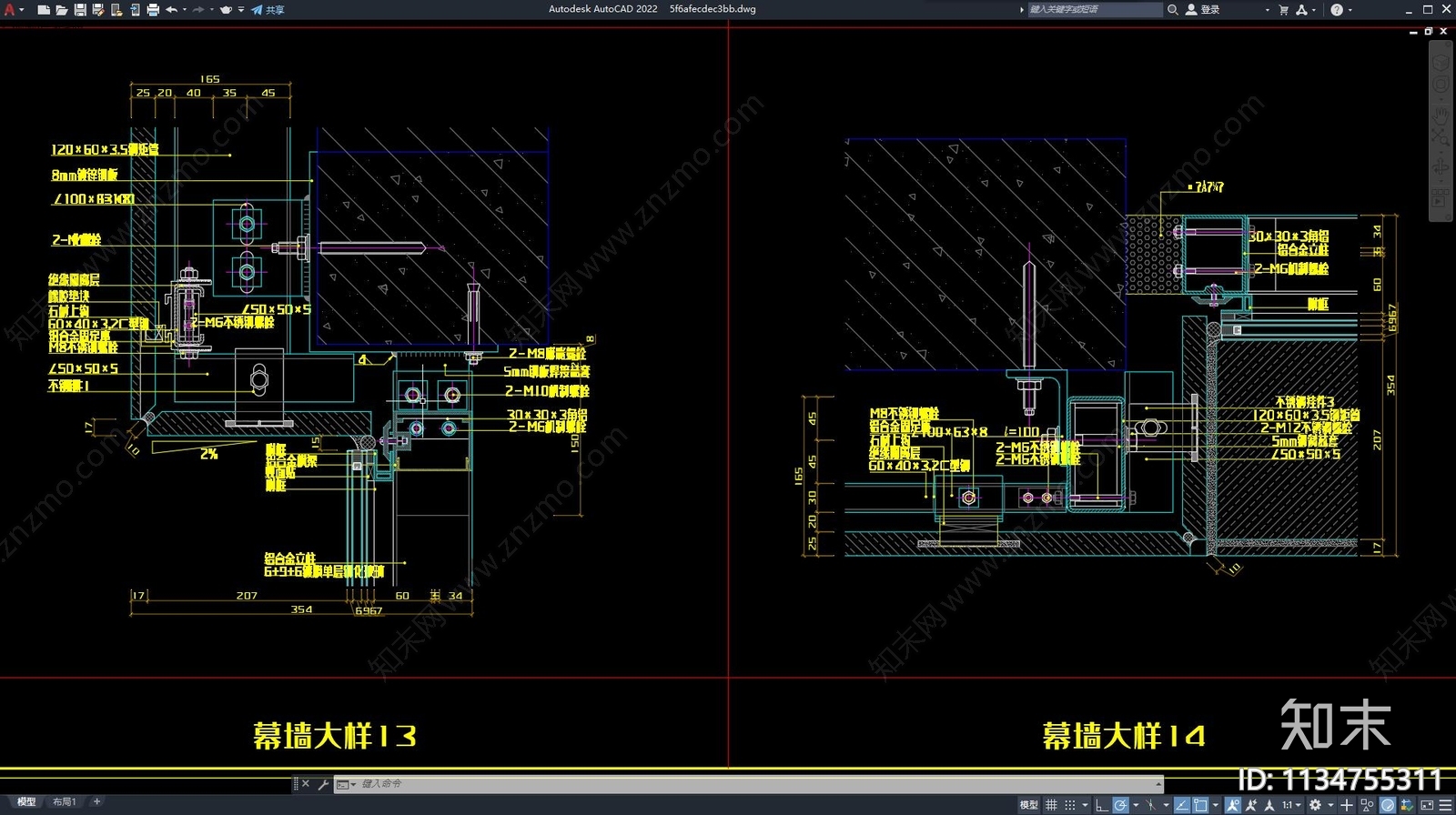This screenshot has height=815, width=1456.
Task: Switch to the 模型 model tab
Action: tap(26, 802)
